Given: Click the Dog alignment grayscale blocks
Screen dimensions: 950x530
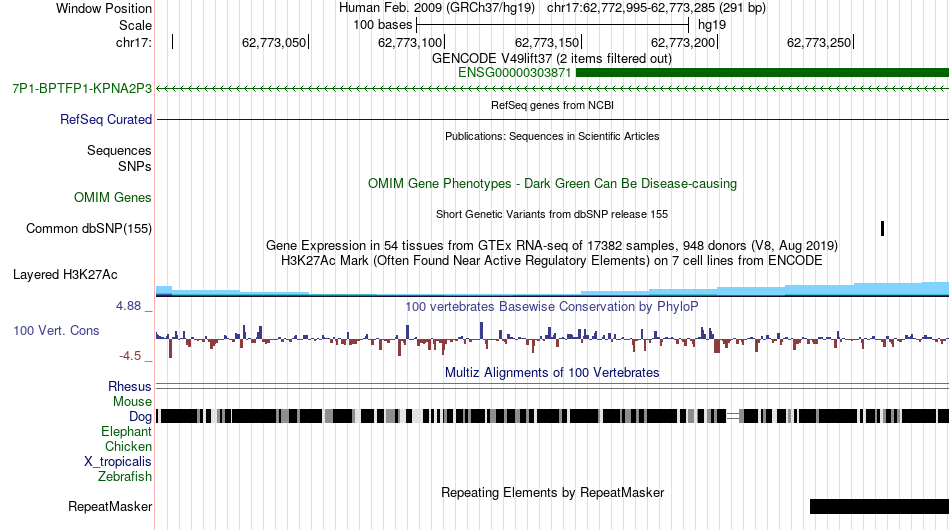Looking at the screenshot, I should [553, 416].
